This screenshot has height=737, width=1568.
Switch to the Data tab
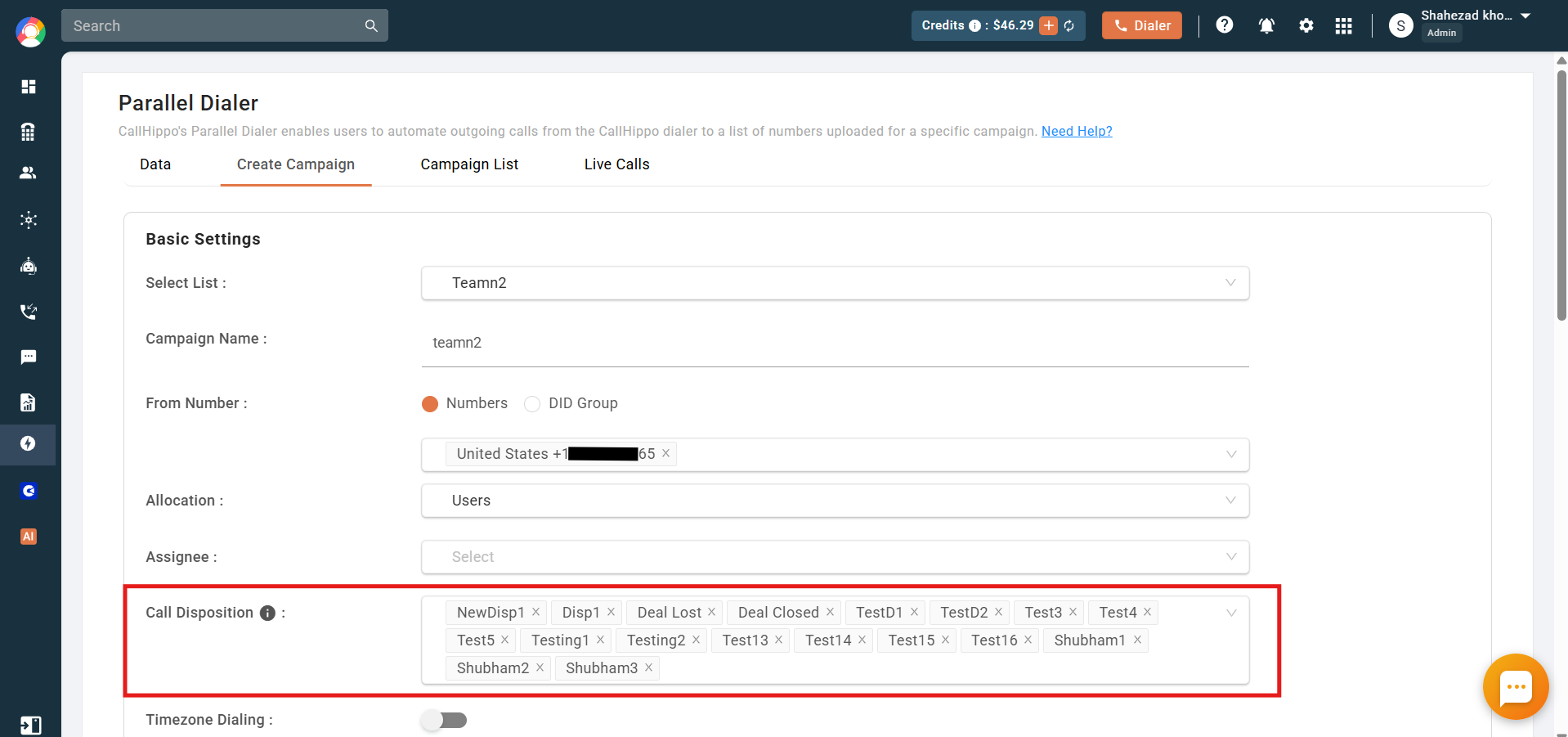[155, 164]
